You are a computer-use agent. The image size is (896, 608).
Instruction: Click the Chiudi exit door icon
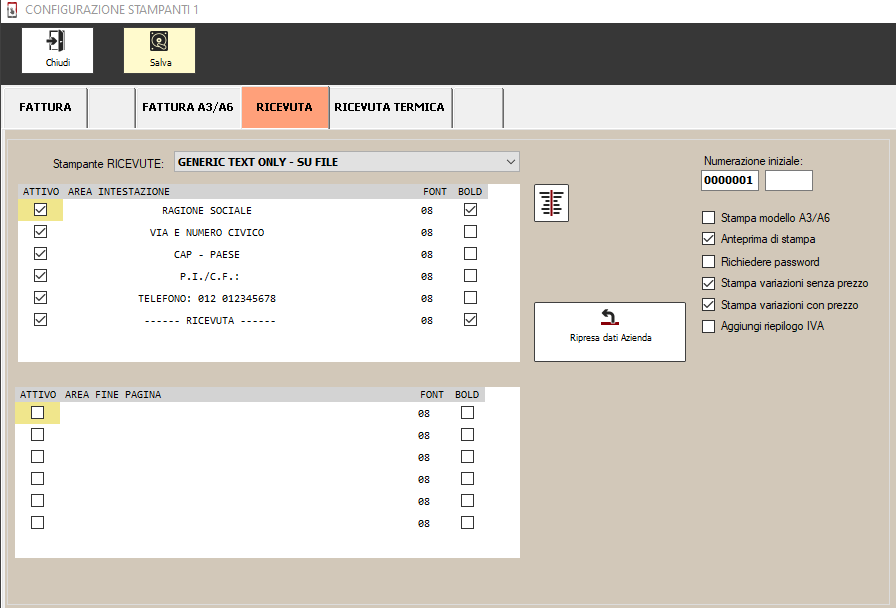point(57,42)
